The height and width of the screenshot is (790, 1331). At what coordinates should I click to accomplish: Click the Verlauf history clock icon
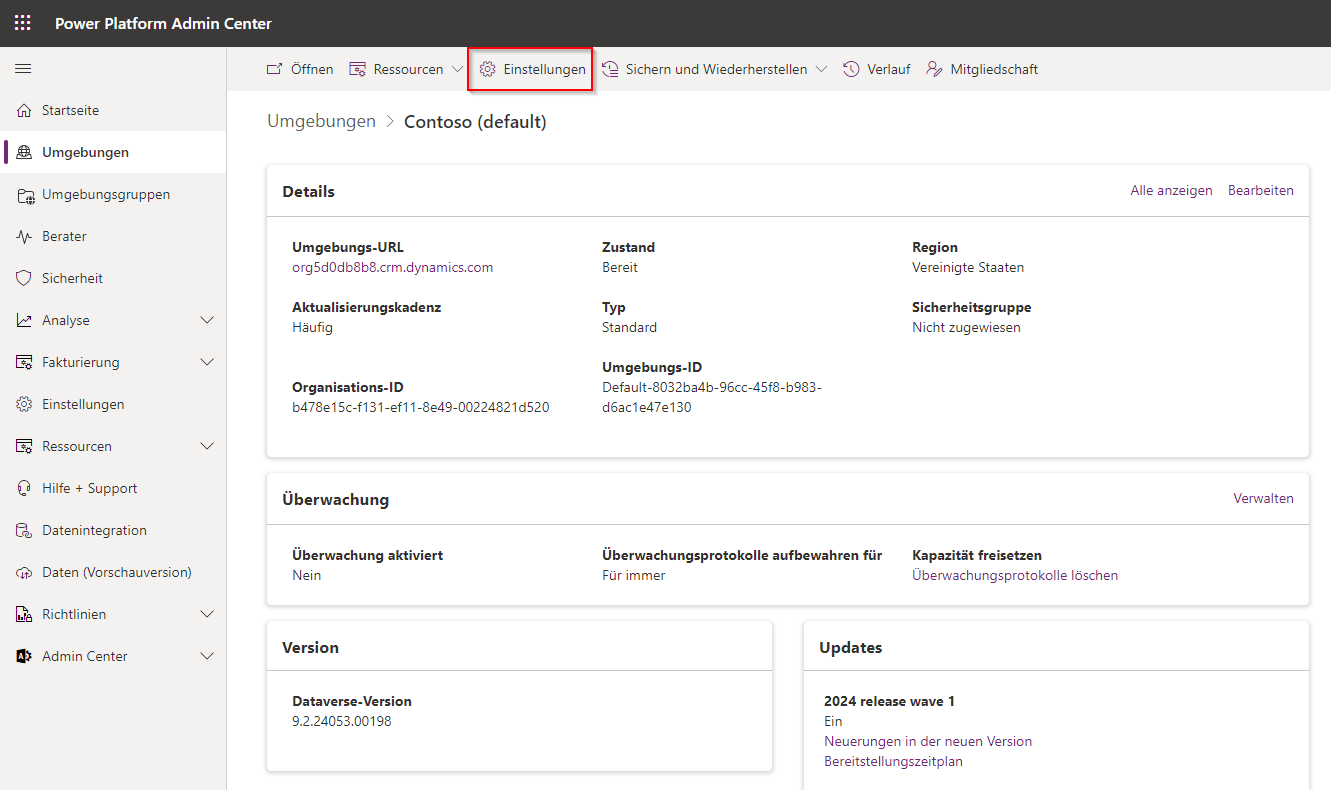851,70
